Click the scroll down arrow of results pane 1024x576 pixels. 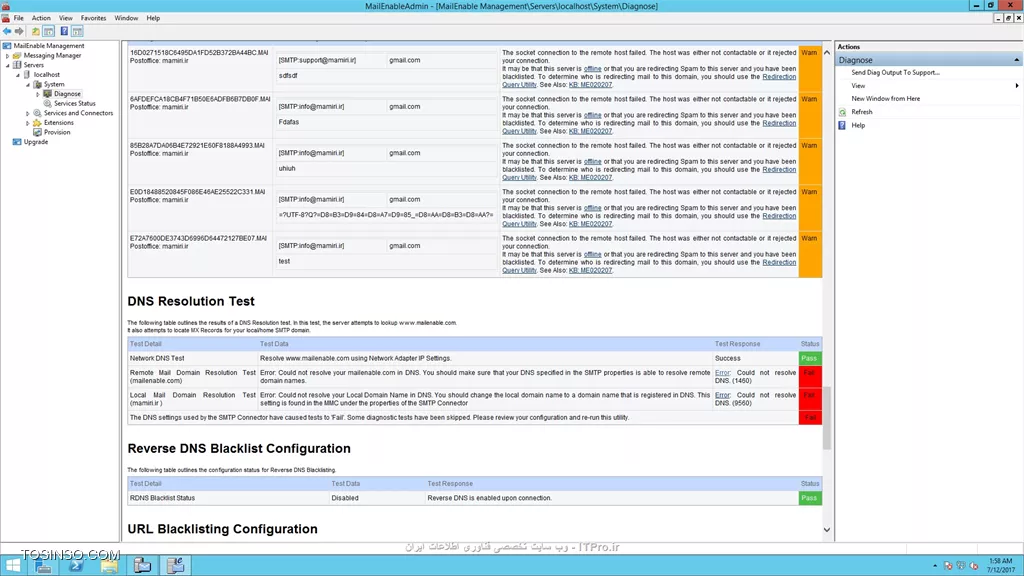827,530
